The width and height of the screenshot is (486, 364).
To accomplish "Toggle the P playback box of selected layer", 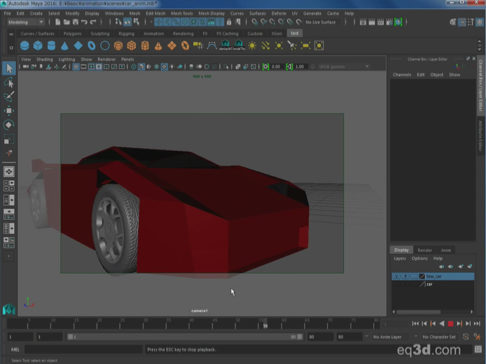I will [405, 276].
